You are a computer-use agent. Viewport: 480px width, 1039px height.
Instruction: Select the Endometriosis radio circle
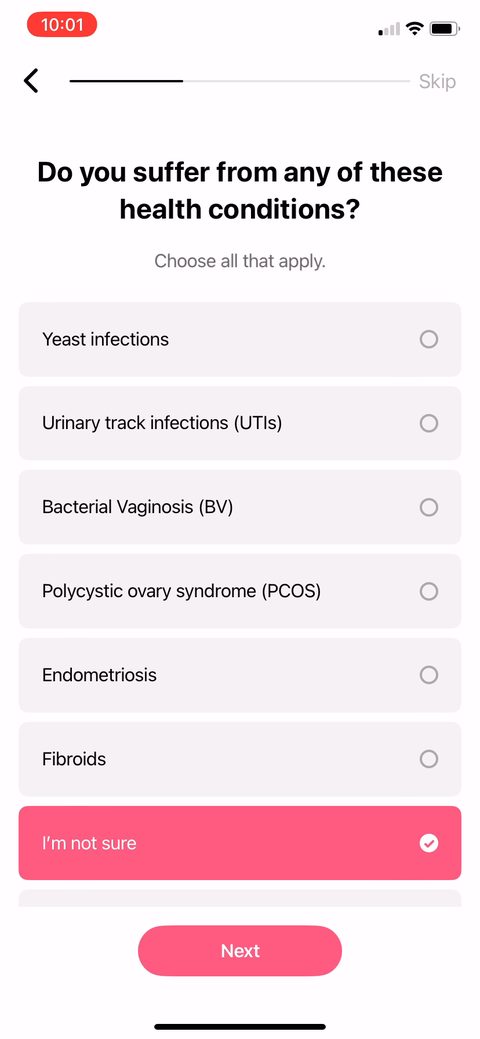[x=429, y=675]
